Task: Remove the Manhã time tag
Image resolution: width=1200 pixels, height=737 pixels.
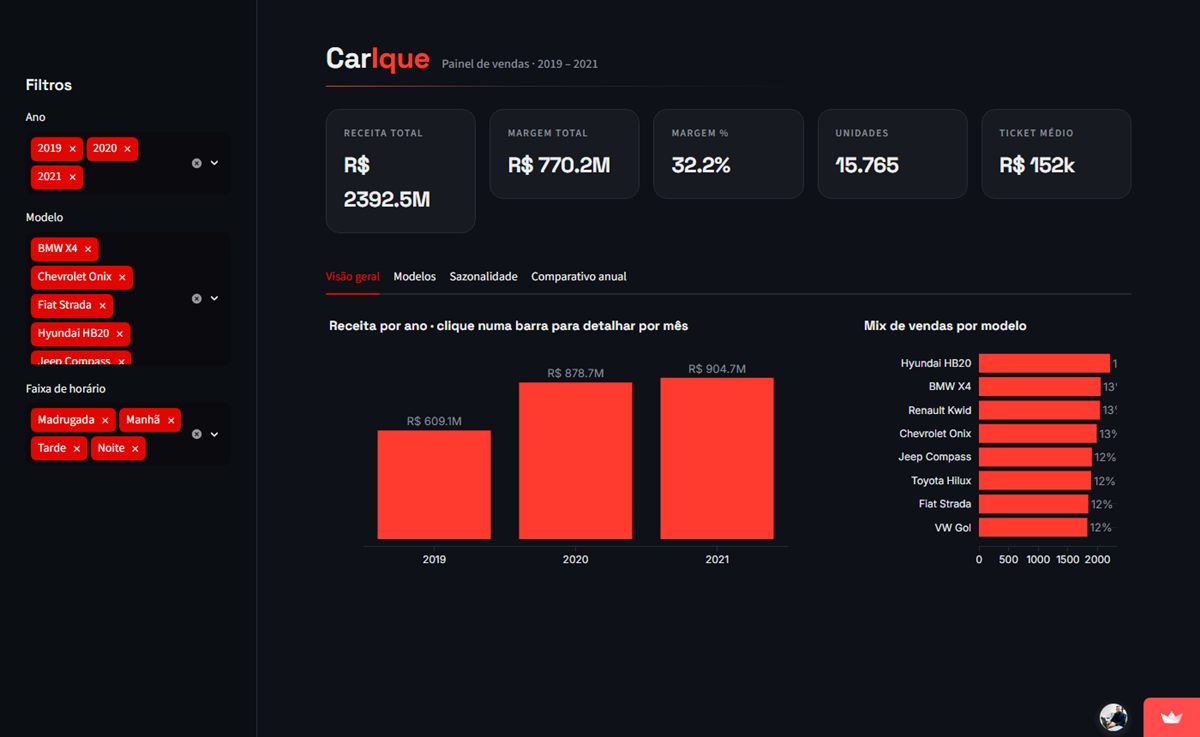Action: tap(171, 421)
